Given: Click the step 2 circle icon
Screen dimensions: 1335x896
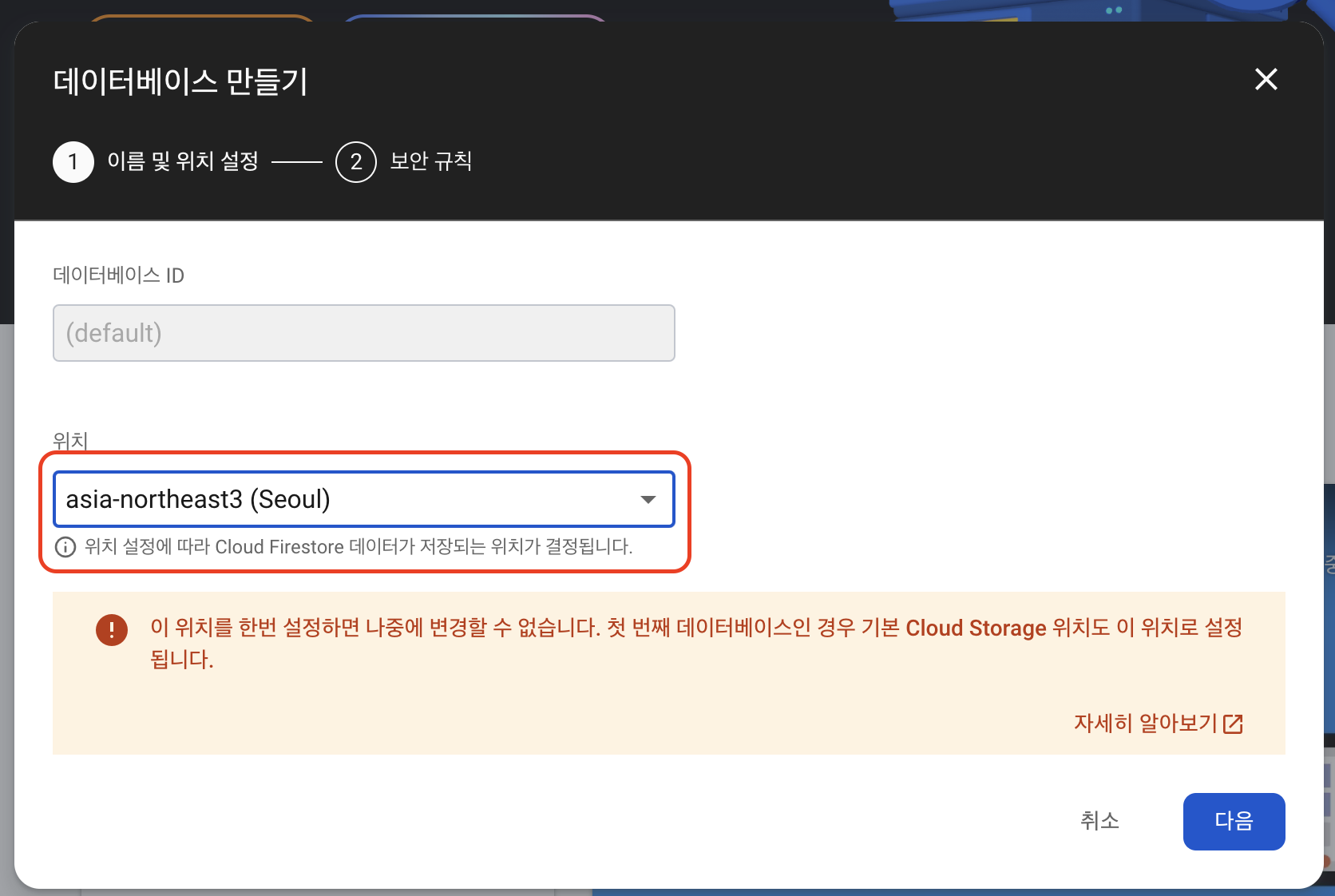Looking at the screenshot, I should [356, 162].
